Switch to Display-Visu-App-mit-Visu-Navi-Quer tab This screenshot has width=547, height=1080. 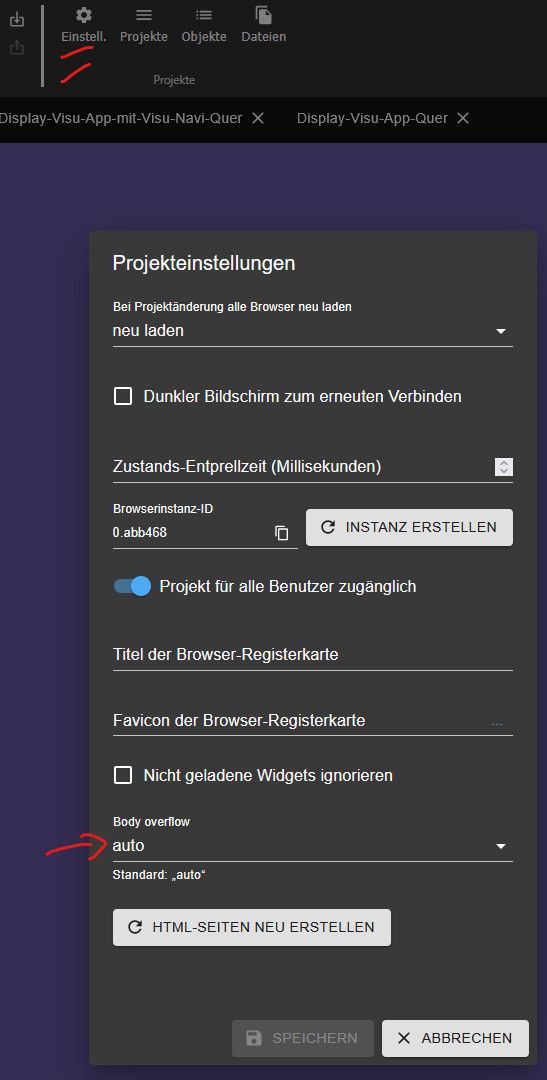tap(121, 118)
